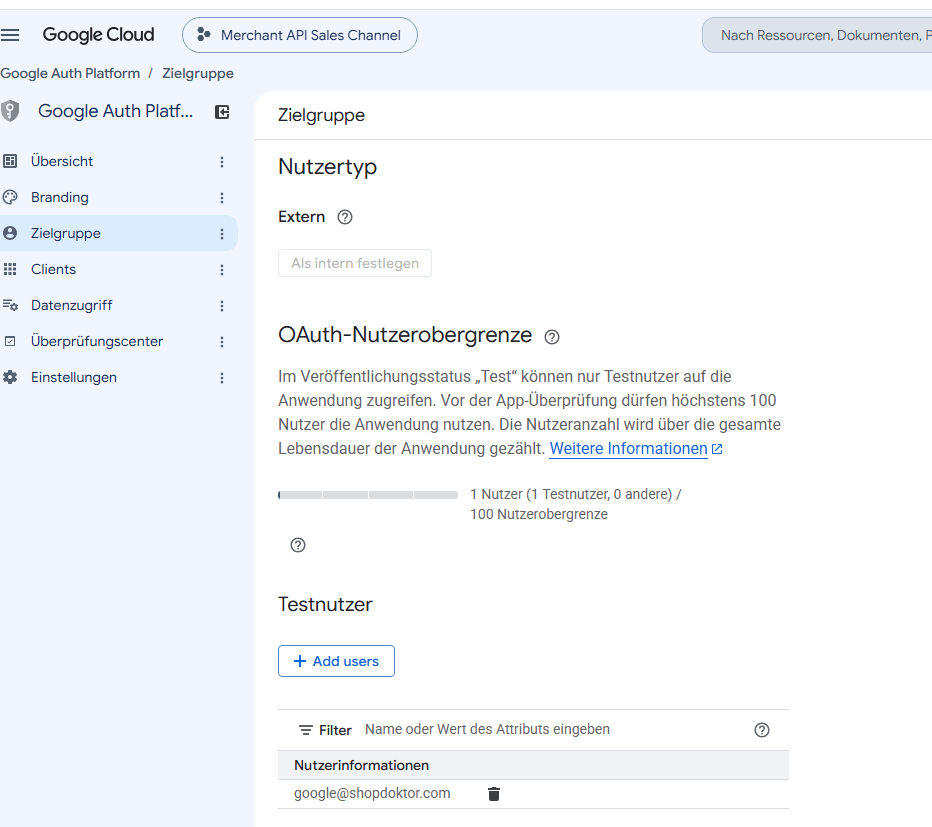The width and height of the screenshot is (932, 827).
Task: Click the Testnutzer heading
Action: (325, 604)
